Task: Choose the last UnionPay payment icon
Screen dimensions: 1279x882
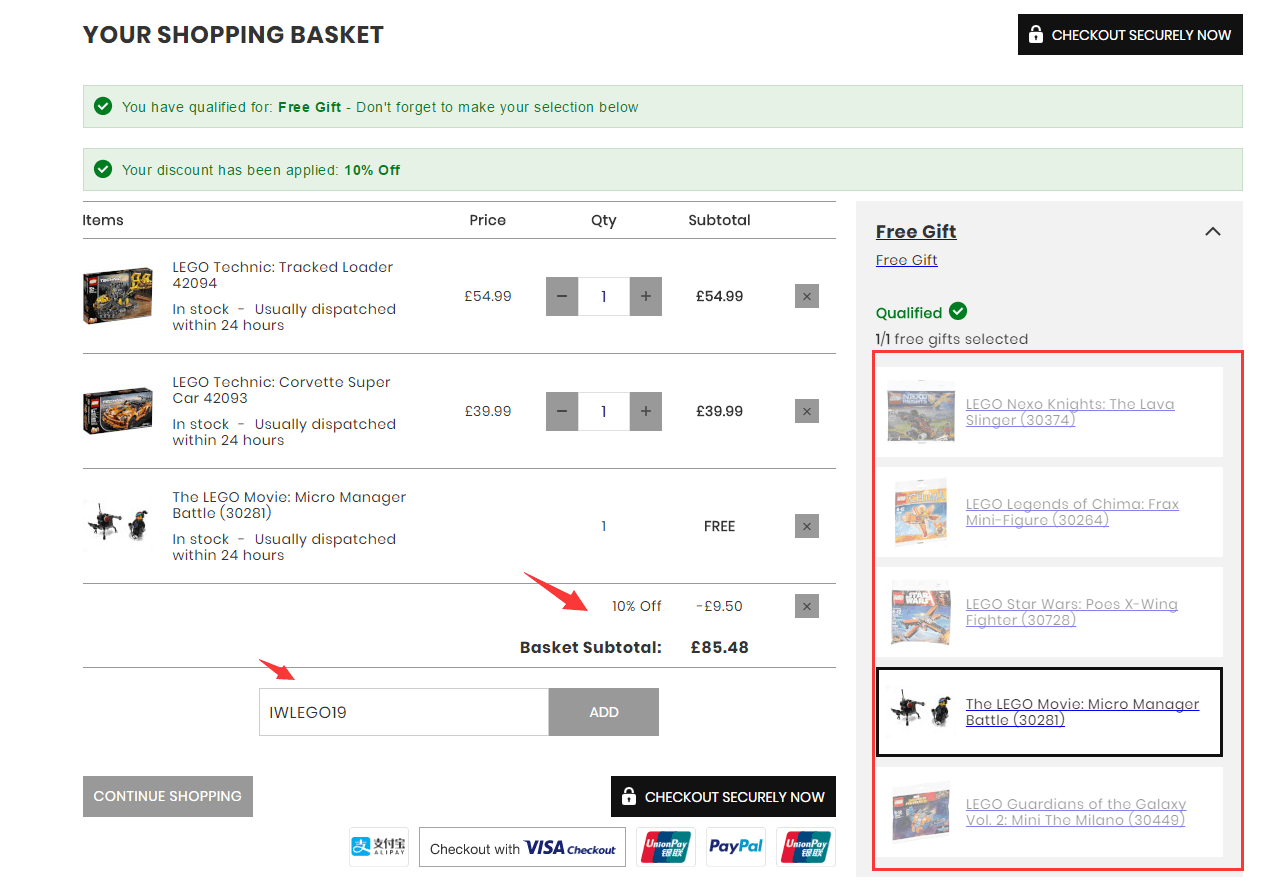Action: pyautogui.click(x=806, y=847)
